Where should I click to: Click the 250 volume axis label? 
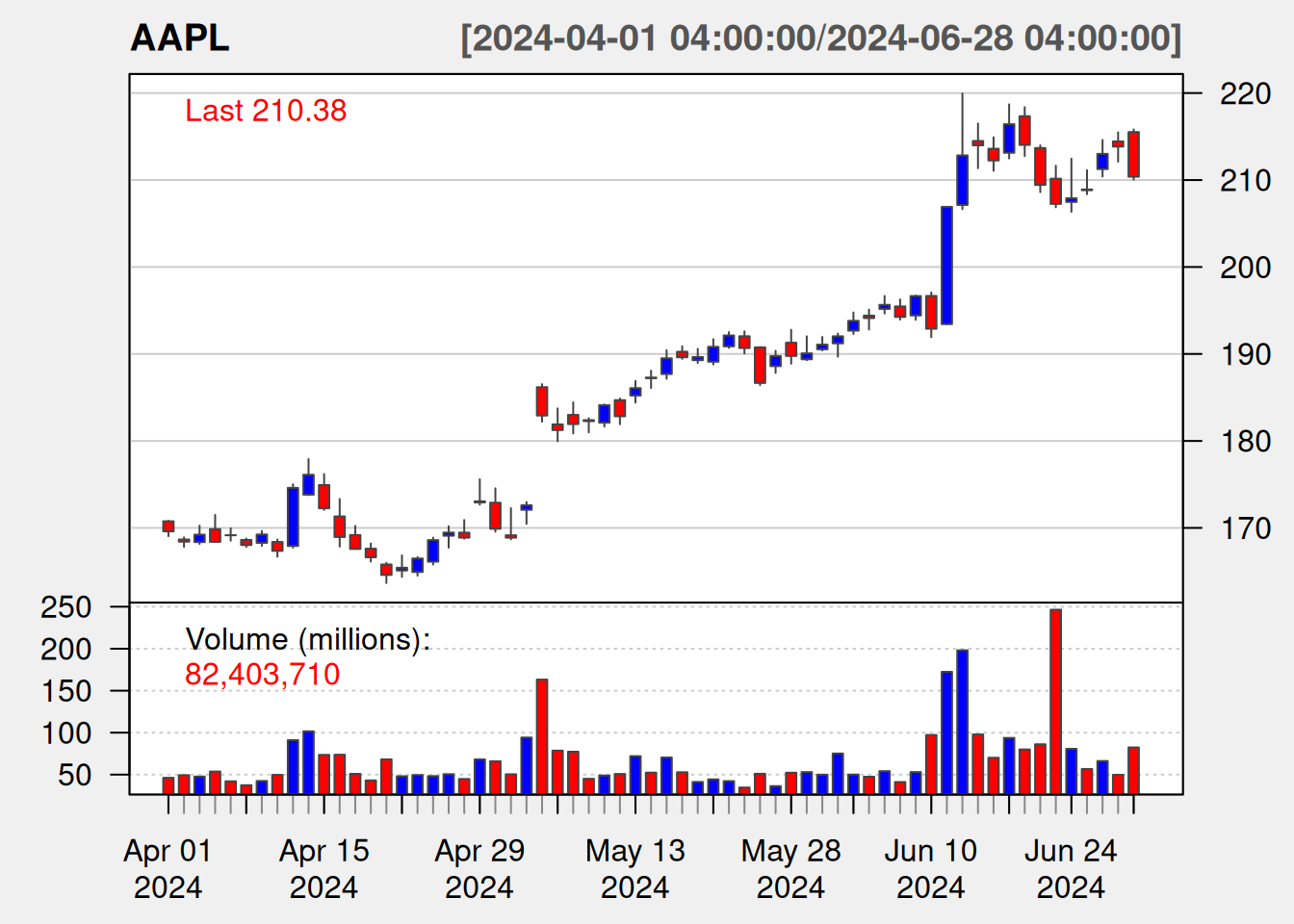pos(66,607)
